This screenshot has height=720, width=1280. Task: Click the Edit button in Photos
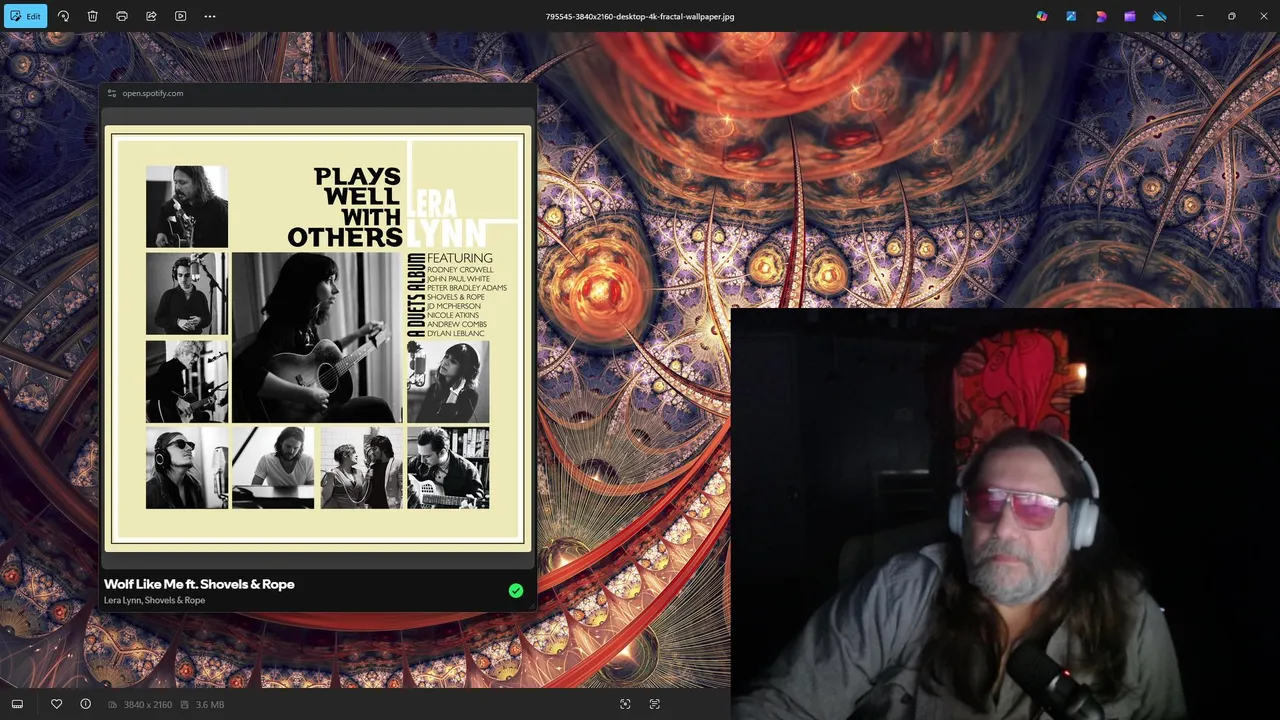tap(25, 16)
